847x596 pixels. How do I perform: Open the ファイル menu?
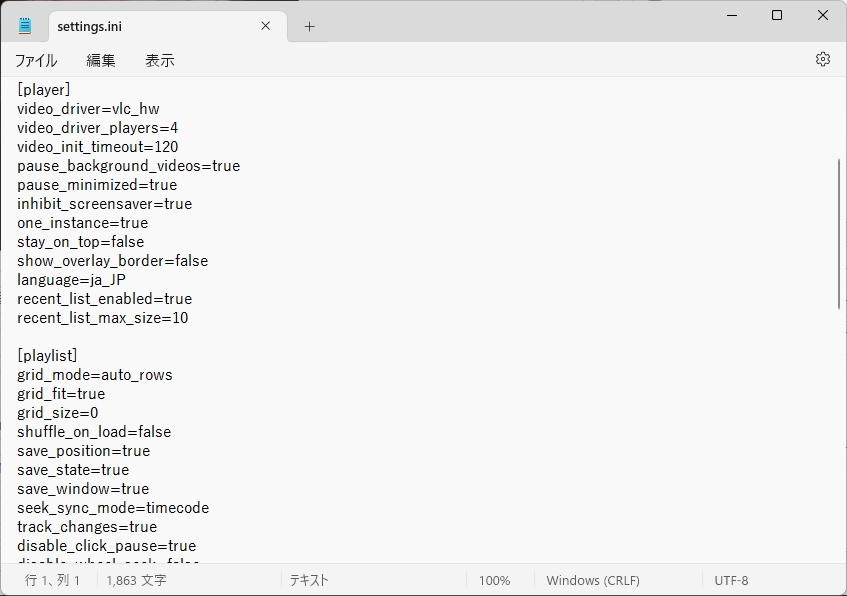(36, 60)
